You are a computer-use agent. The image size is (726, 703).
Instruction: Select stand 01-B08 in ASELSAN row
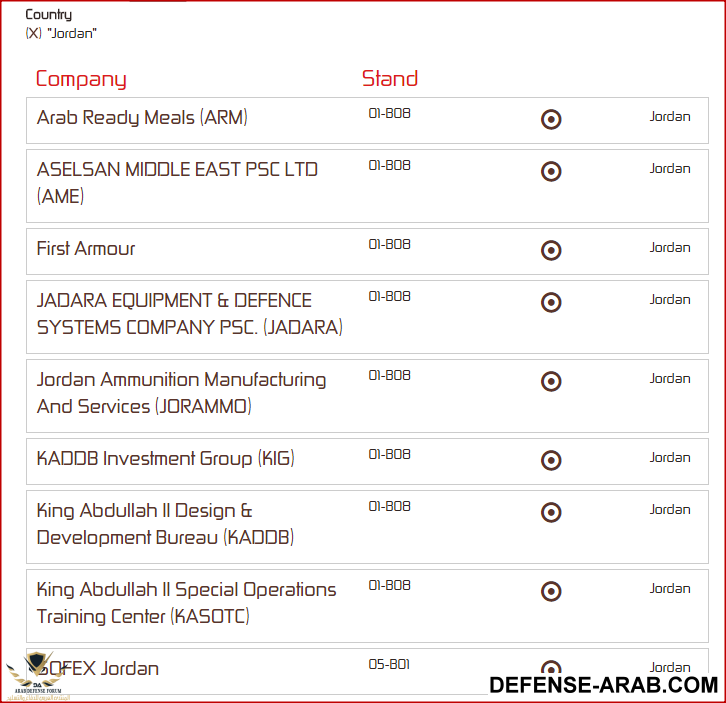point(389,165)
